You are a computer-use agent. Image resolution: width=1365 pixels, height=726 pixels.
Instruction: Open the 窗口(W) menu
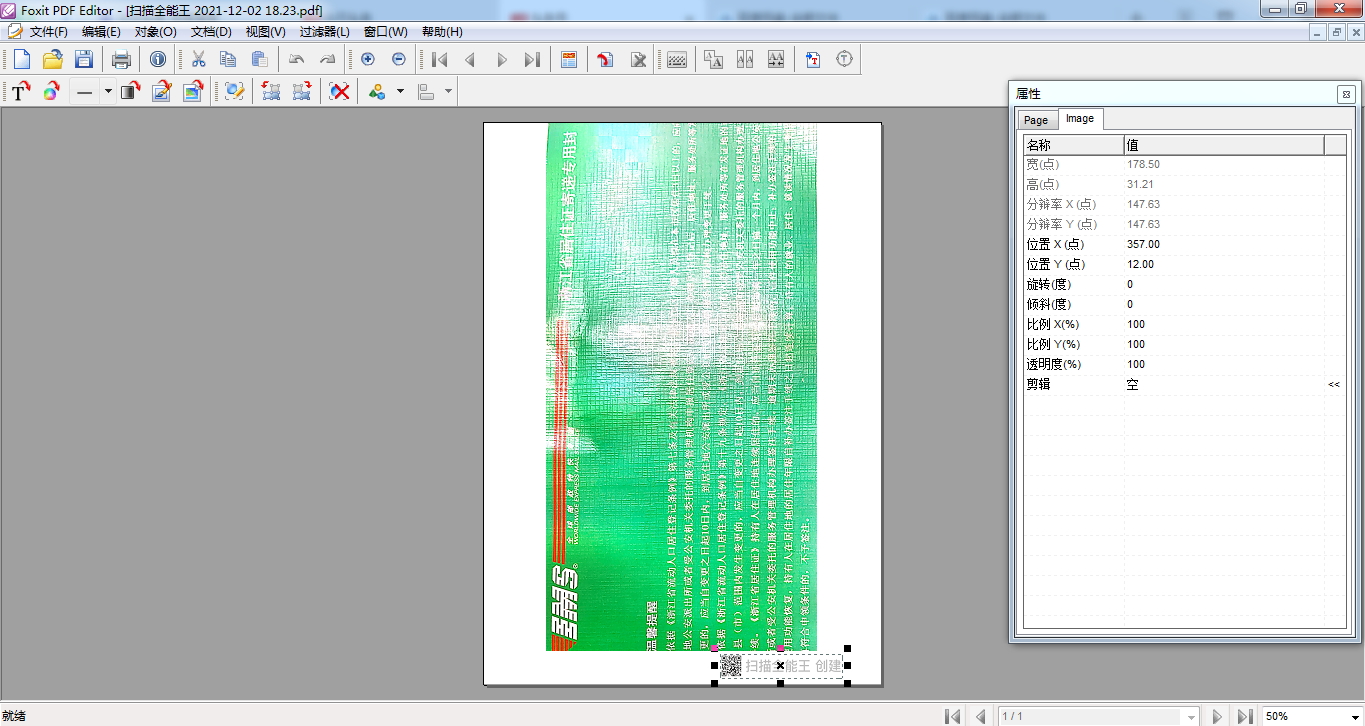[385, 32]
